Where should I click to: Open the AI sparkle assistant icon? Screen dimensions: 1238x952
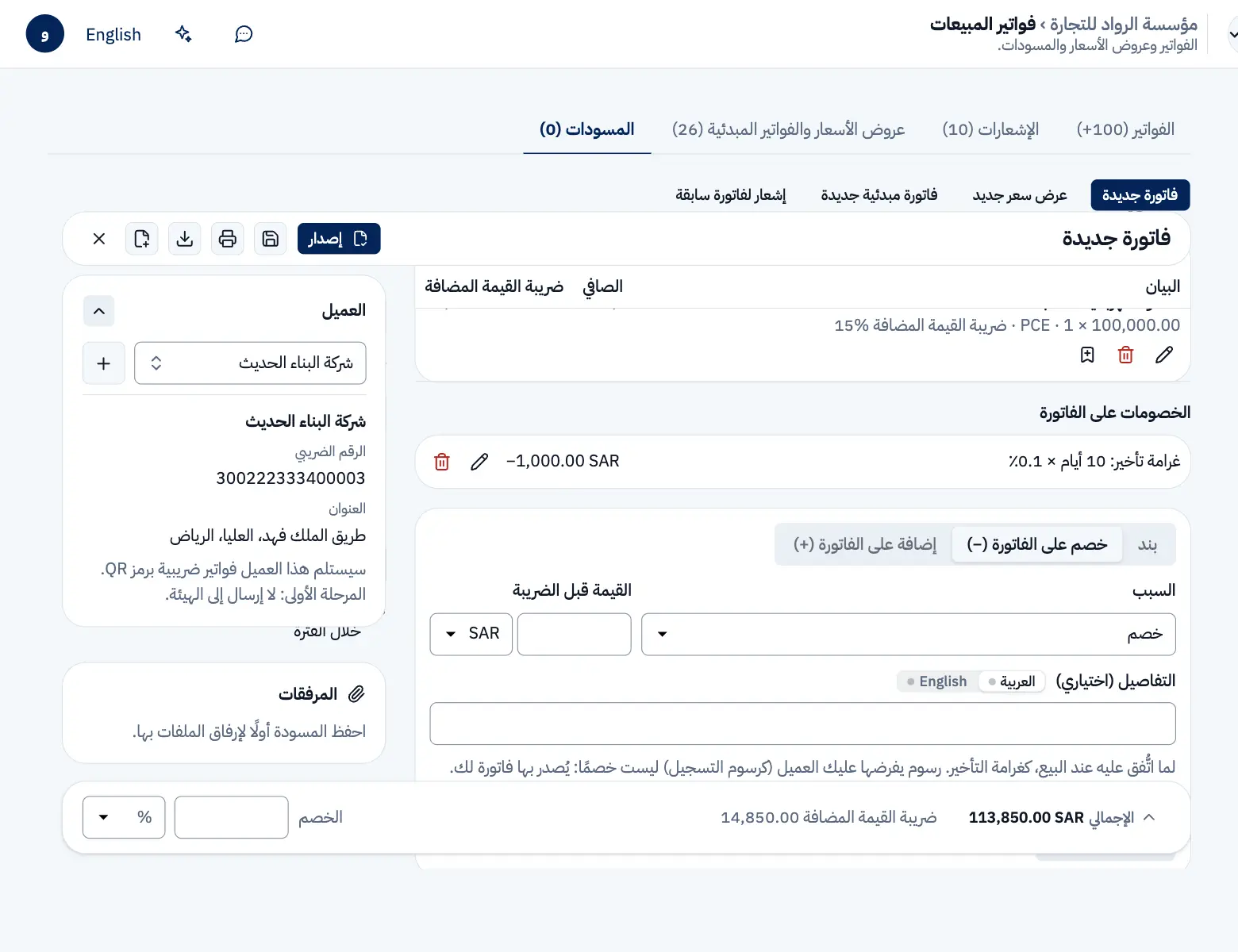pyautogui.click(x=183, y=34)
